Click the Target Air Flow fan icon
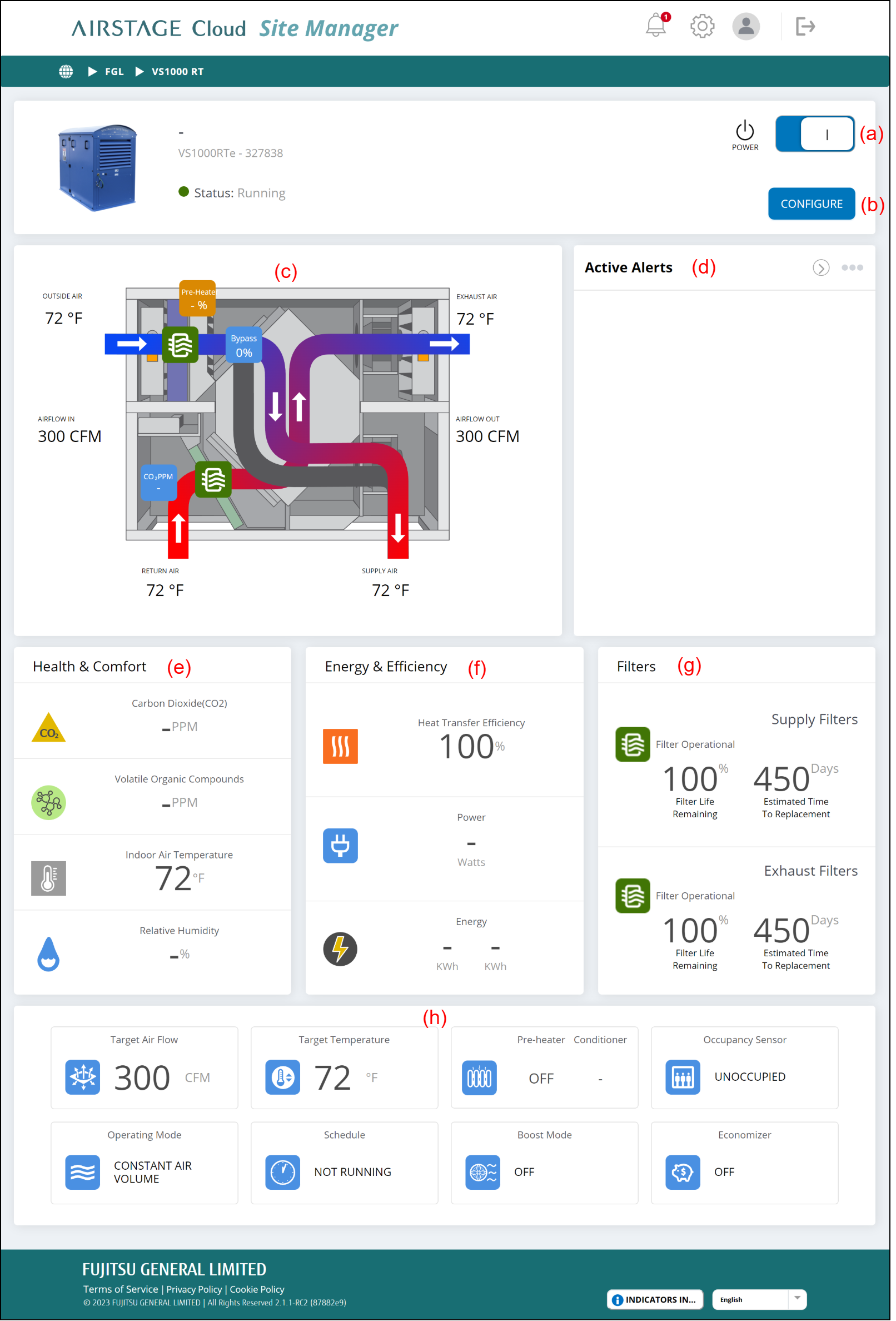Viewport: 896px width, 1321px height. [82, 1077]
